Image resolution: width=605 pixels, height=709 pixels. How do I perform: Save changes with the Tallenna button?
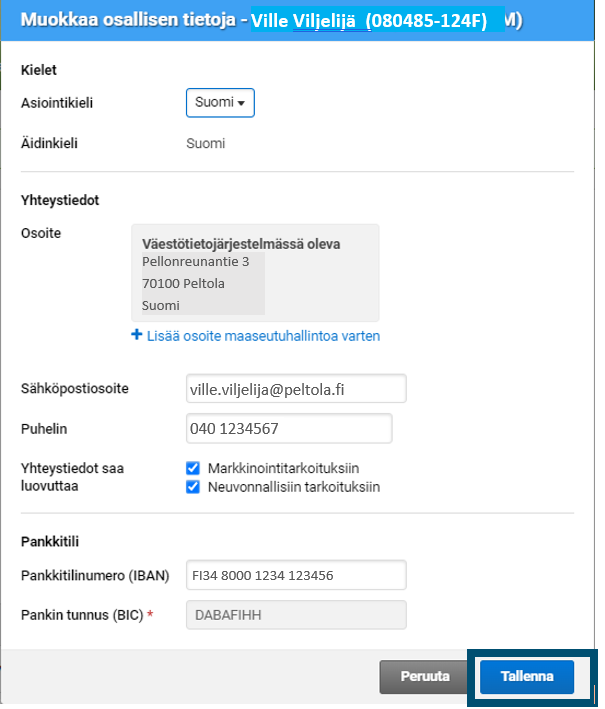[527, 676]
